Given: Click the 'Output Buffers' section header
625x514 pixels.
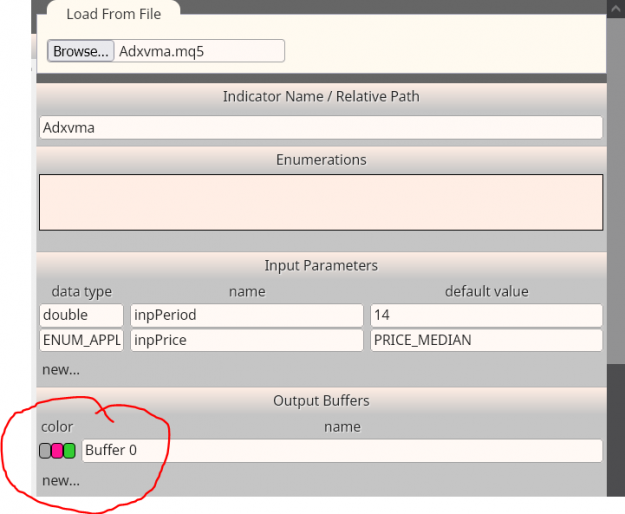Looking at the screenshot, I should click(x=321, y=401).
